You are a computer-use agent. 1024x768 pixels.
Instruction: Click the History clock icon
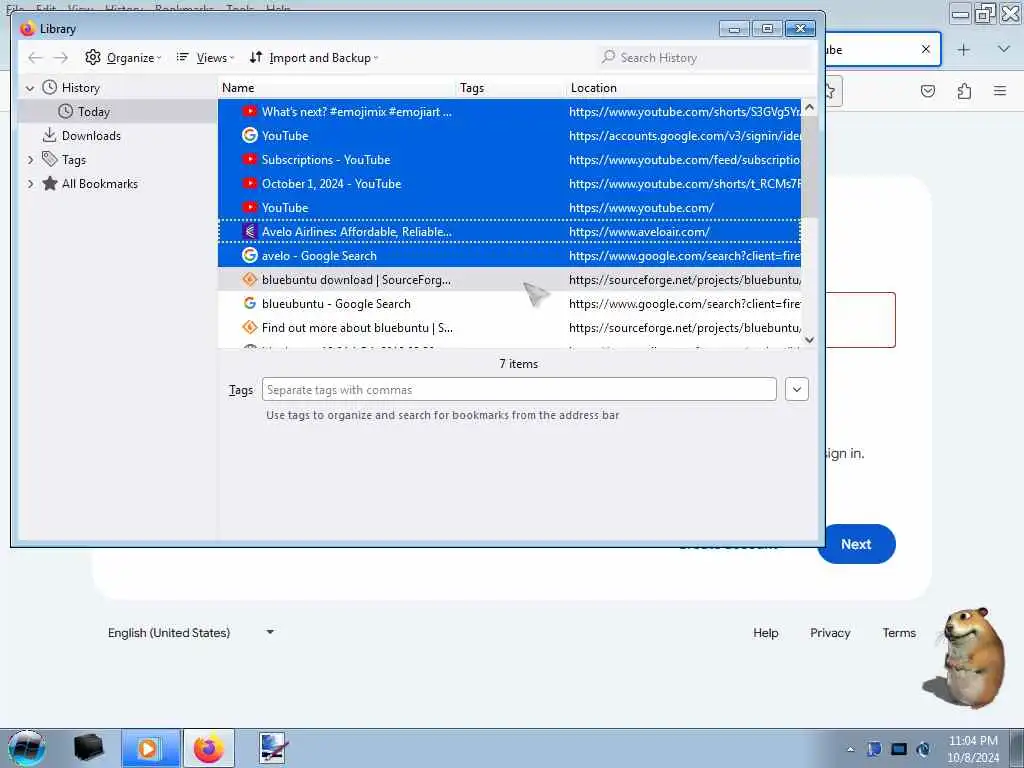[x=50, y=87]
